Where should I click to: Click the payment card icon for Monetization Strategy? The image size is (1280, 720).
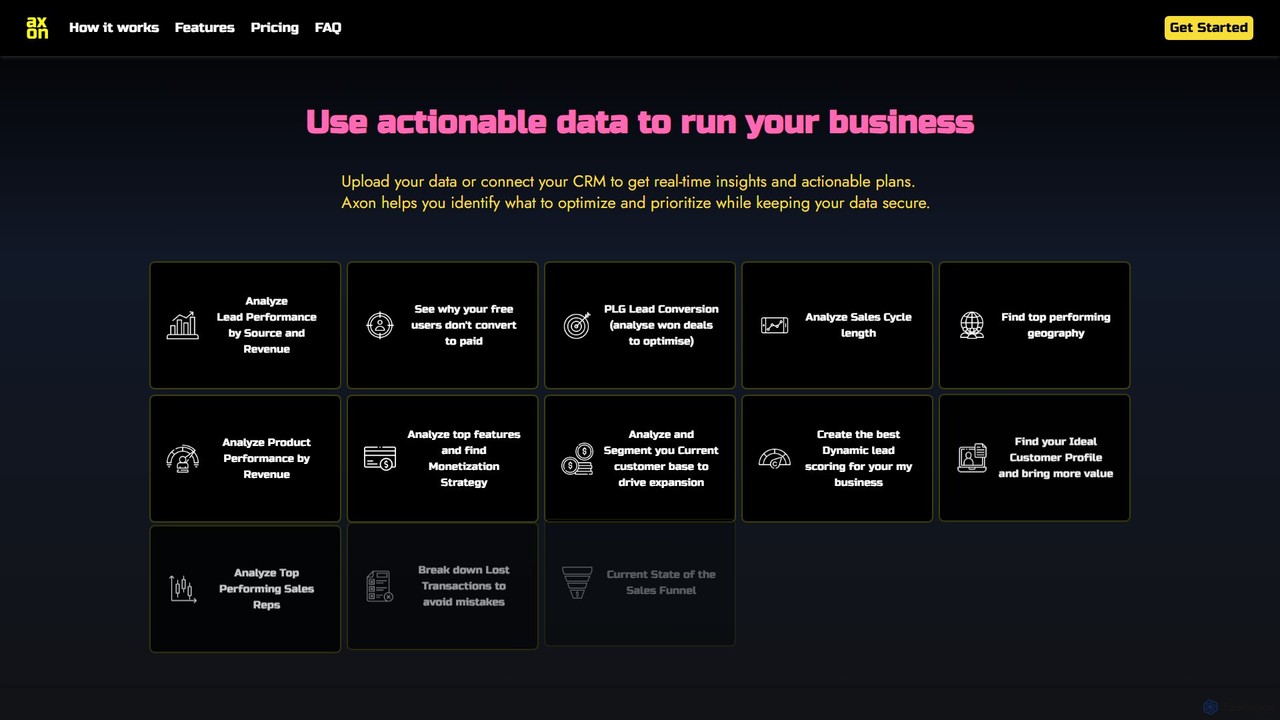tap(380, 458)
